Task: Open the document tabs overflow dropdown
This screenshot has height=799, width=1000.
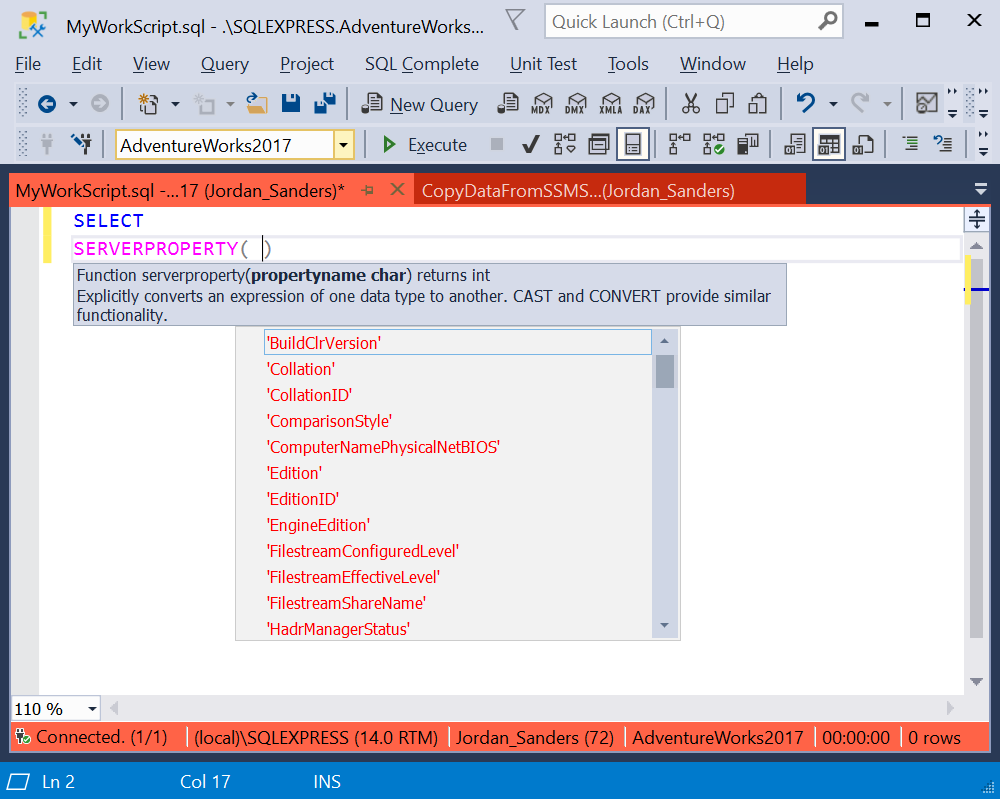Action: pos(981,189)
